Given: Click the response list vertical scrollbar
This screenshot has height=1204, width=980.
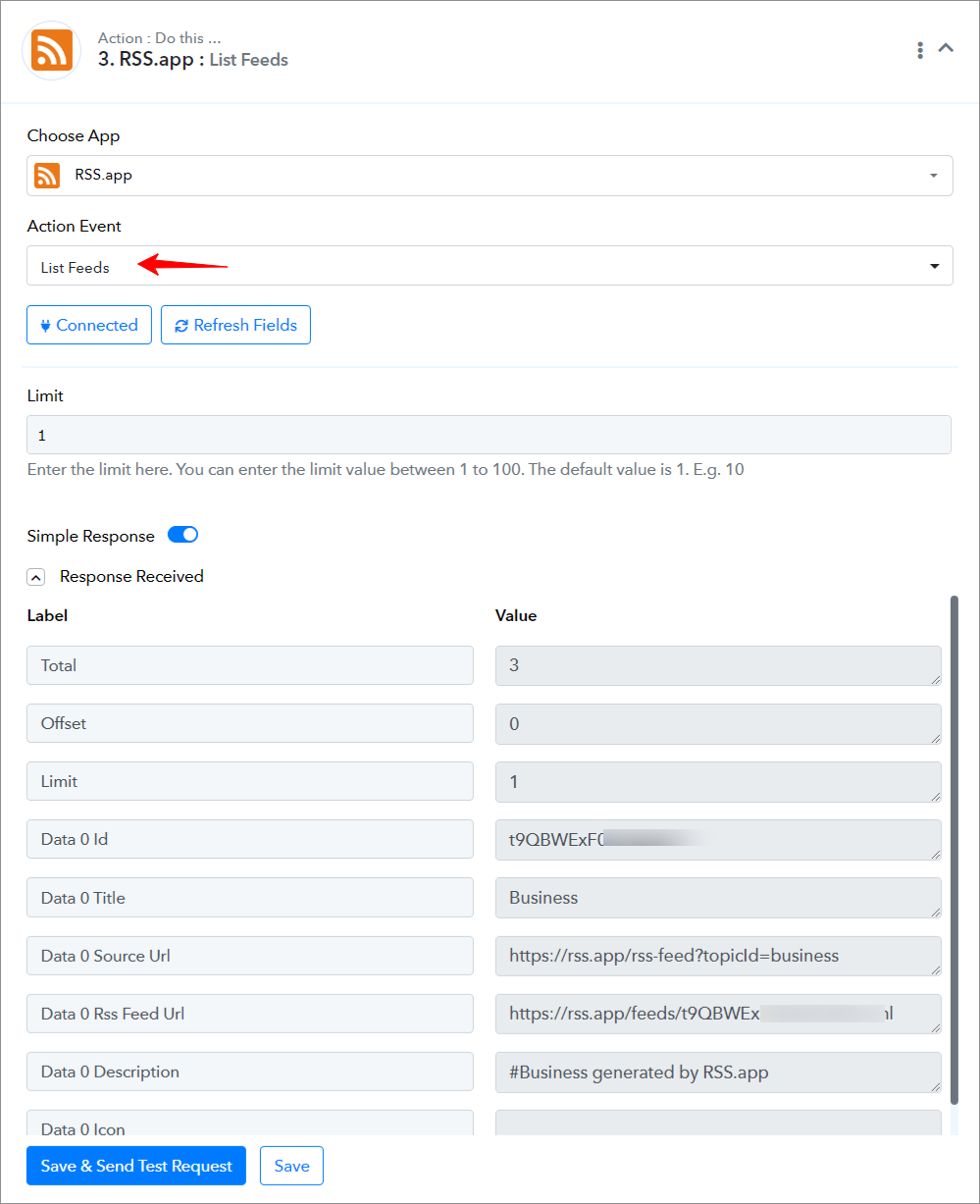Looking at the screenshot, I should (954, 848).
